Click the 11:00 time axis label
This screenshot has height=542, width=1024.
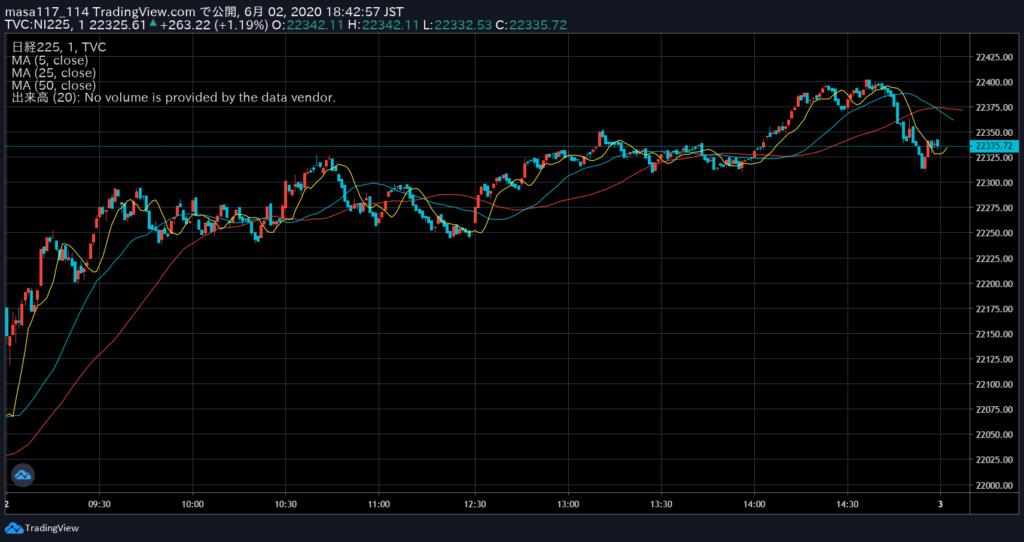click(379, 504)
